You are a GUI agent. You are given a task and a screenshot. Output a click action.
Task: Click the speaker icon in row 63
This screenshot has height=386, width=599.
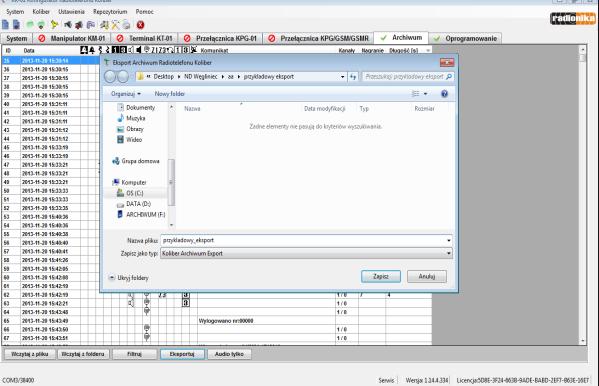131,303
